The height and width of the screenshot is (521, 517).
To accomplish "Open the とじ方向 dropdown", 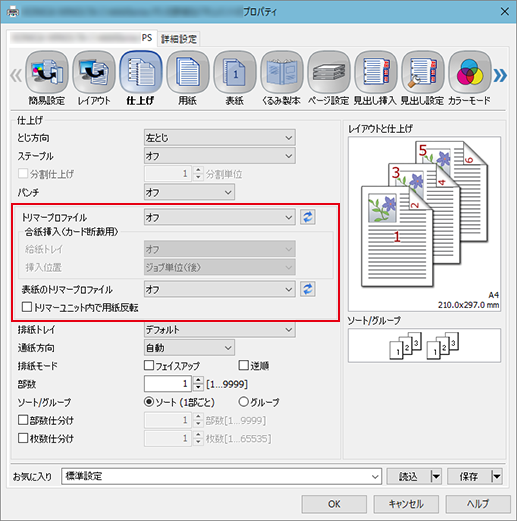I will 219,137.
